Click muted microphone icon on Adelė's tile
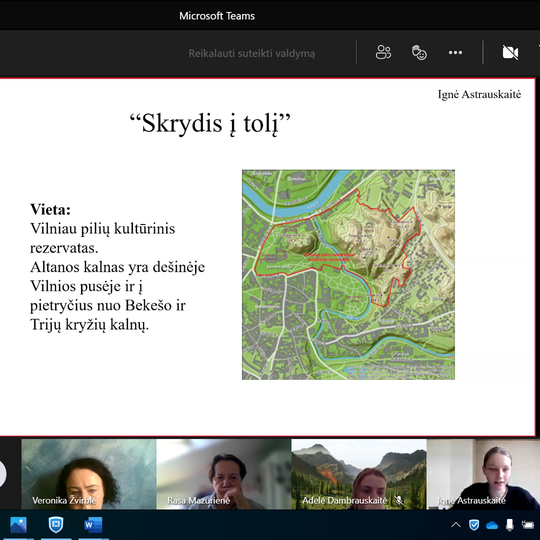 399,500
